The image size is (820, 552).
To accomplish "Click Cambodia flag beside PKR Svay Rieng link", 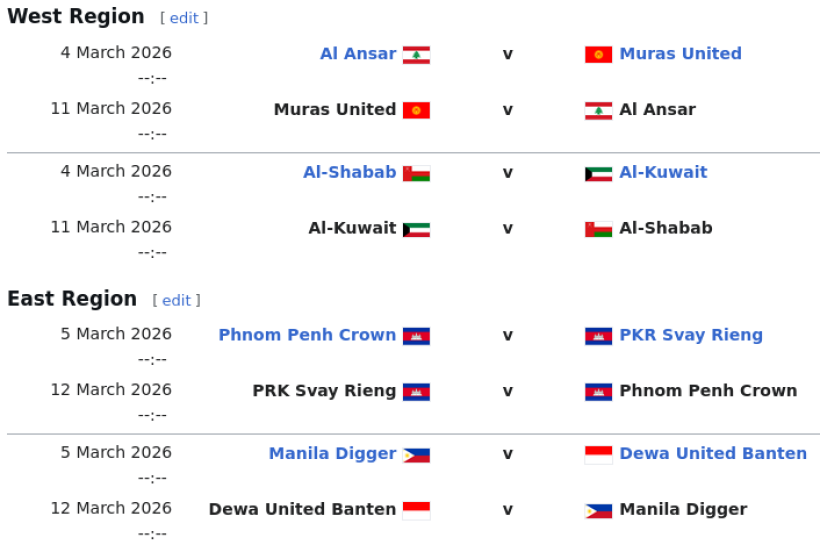I will click(598, 336).
